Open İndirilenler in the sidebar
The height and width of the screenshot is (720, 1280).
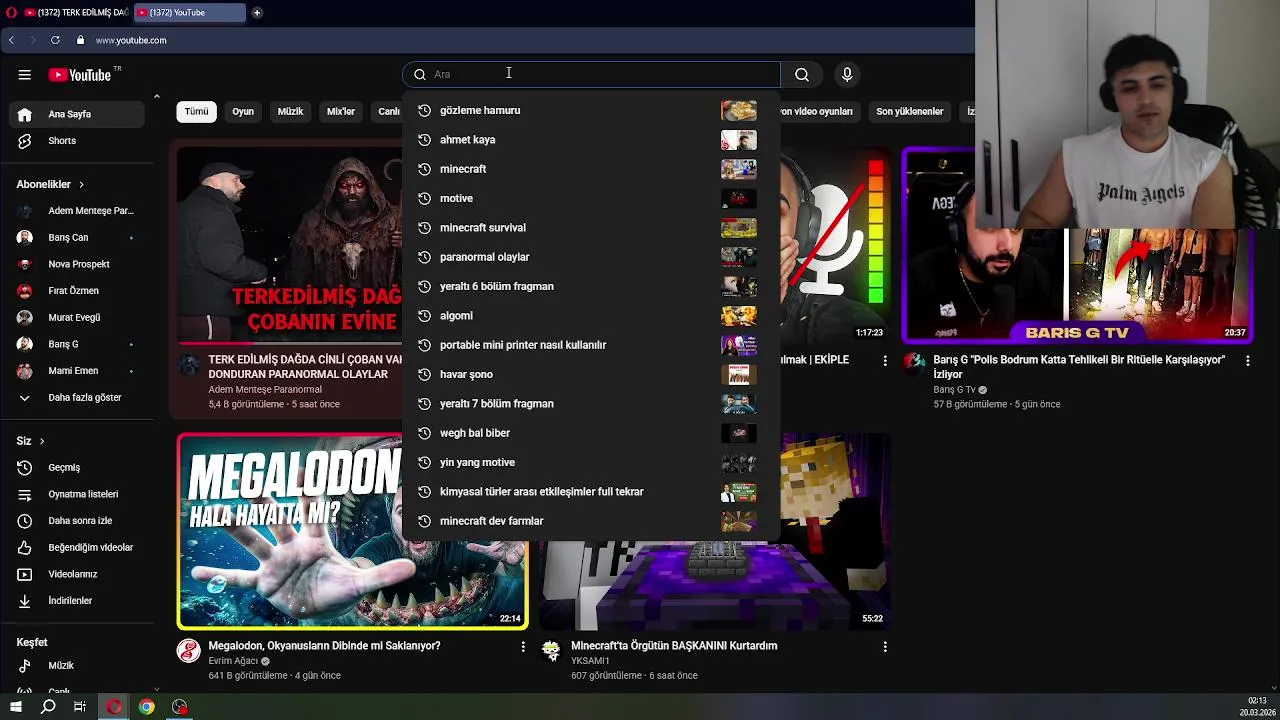76,601
